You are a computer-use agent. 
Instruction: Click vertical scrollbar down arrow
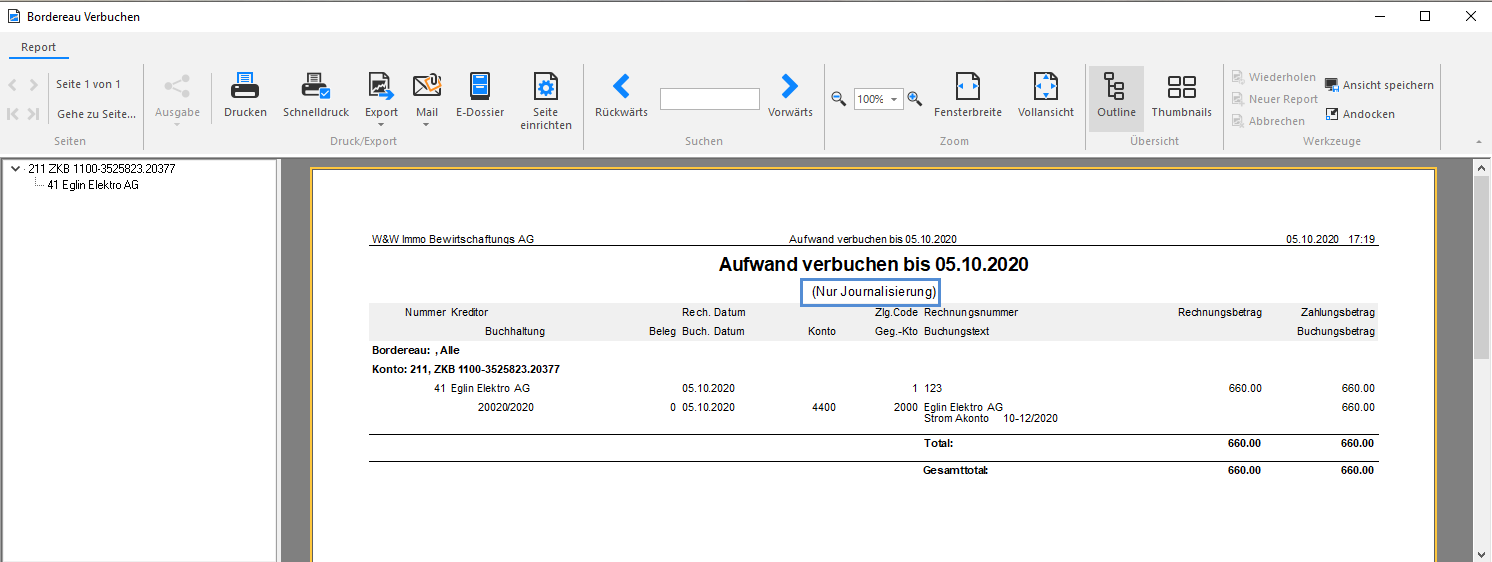pyautogui.click(x=1482, y=553)
